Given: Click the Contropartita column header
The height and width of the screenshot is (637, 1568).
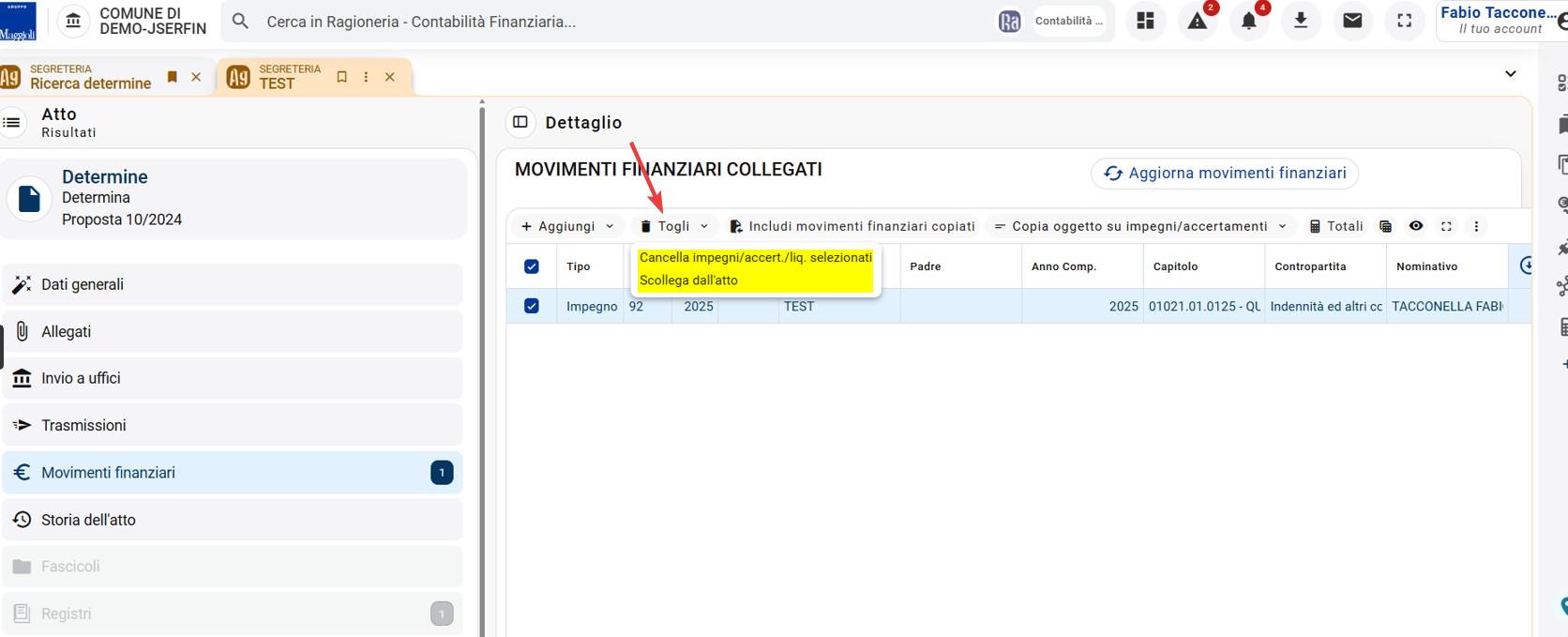Looking at the screenshot, I should pyautogui.click(x=1325, y=266).
